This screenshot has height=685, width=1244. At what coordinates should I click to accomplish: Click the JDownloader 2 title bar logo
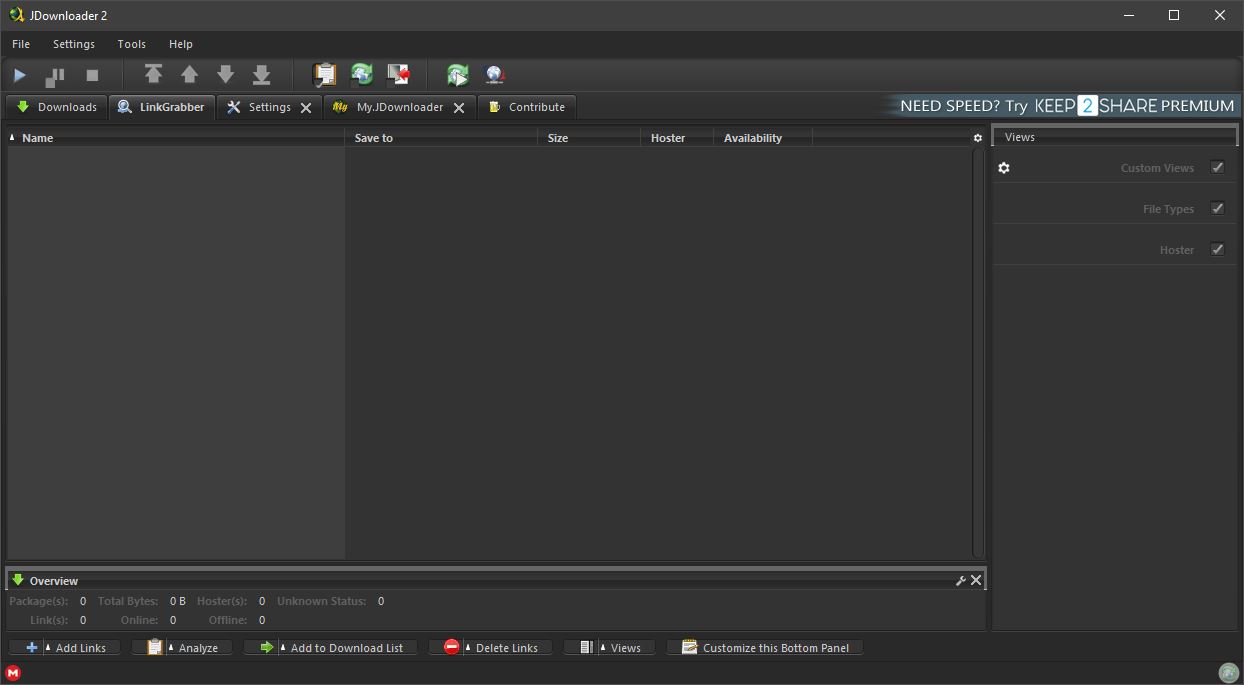coord(16,15)
